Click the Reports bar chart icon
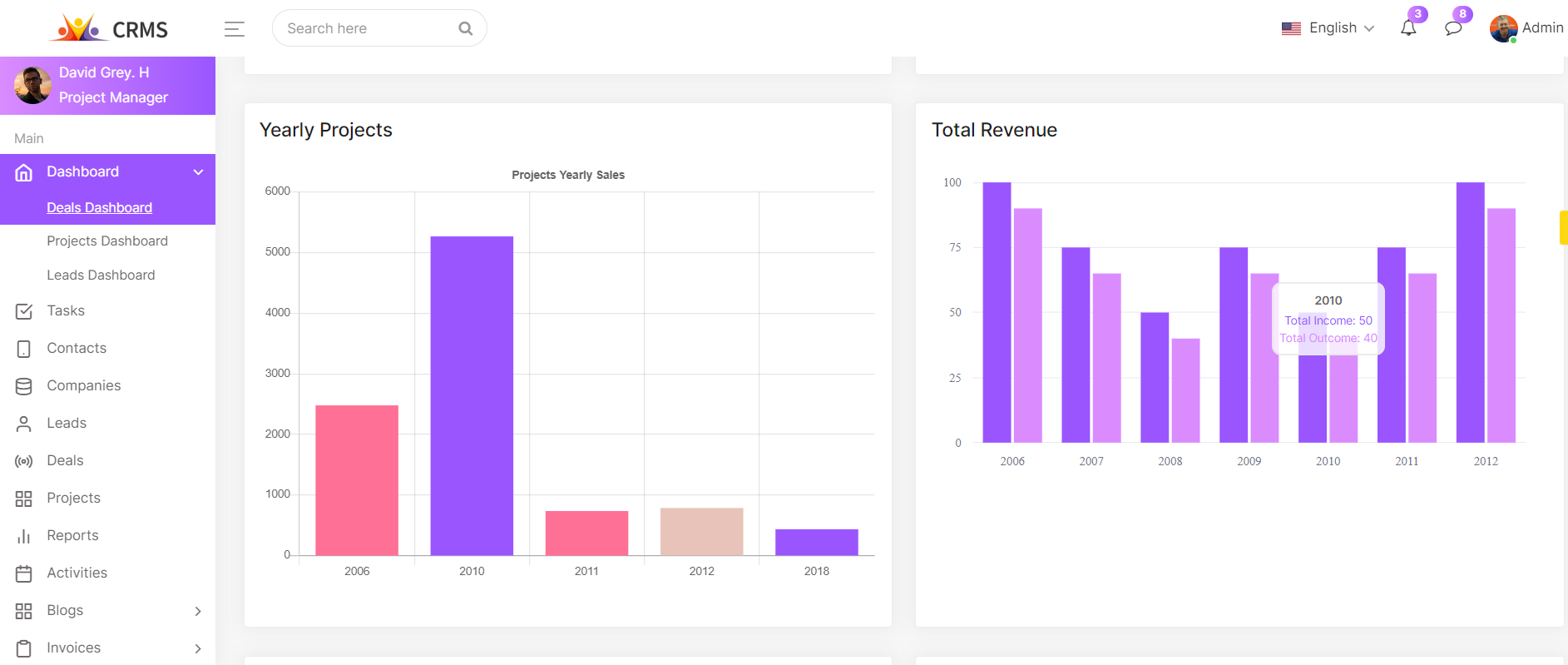The width and height of the screenshot is (1568, 665). click(x=24, y=536)
